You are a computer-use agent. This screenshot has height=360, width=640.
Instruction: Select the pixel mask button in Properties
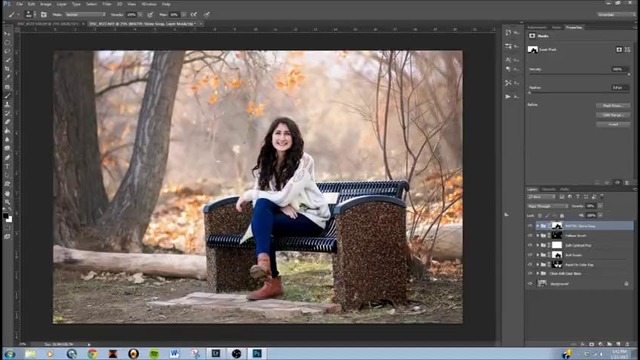tap(619, 49)
